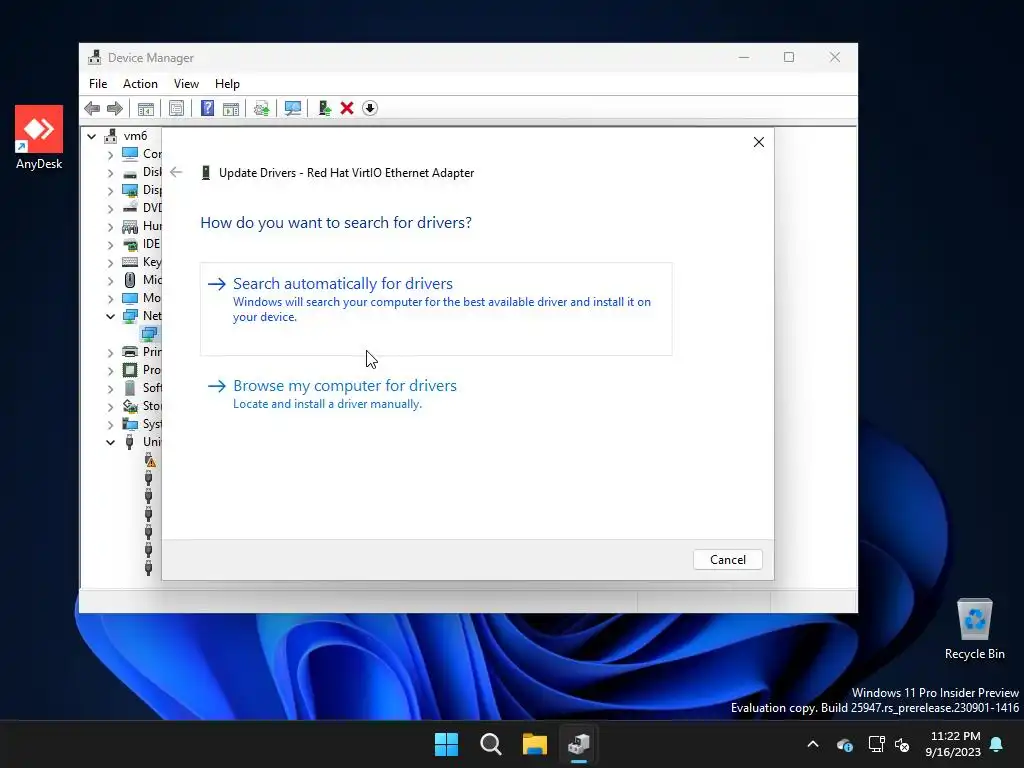Select the vm6 root tree item
Viewport: 1024px width, 768px height.
pyautogui.click(x=135, y=136)
